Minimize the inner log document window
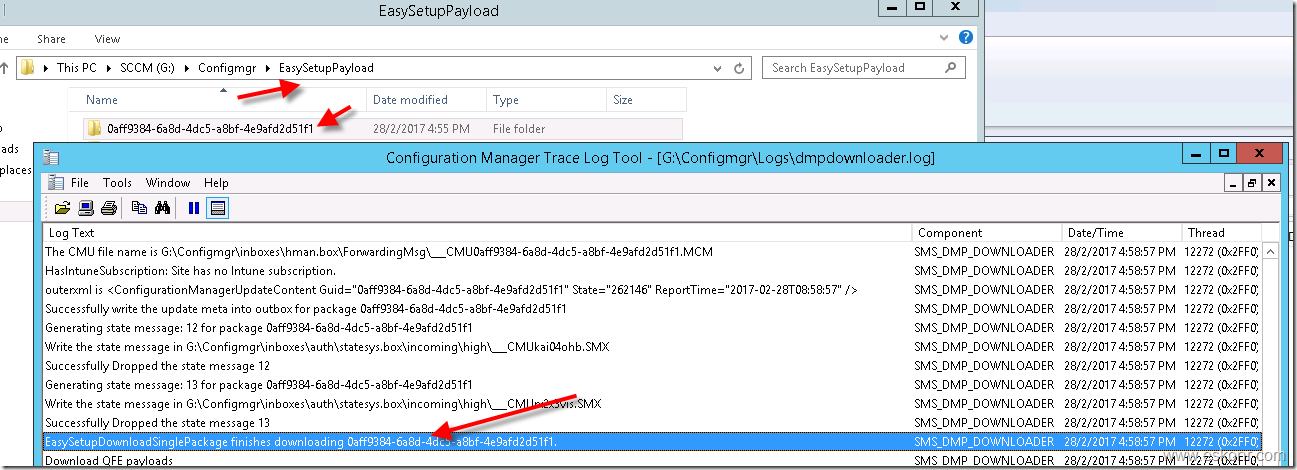The image size is (1297, 470). click(1234, 183)
